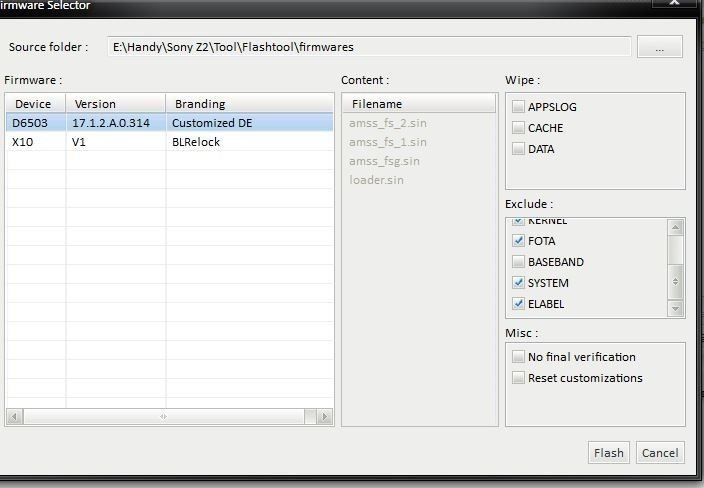Click firmware table scroll left arrow
Image resolution: width=704 pixels, height=488 pixels.
(14, 417)
